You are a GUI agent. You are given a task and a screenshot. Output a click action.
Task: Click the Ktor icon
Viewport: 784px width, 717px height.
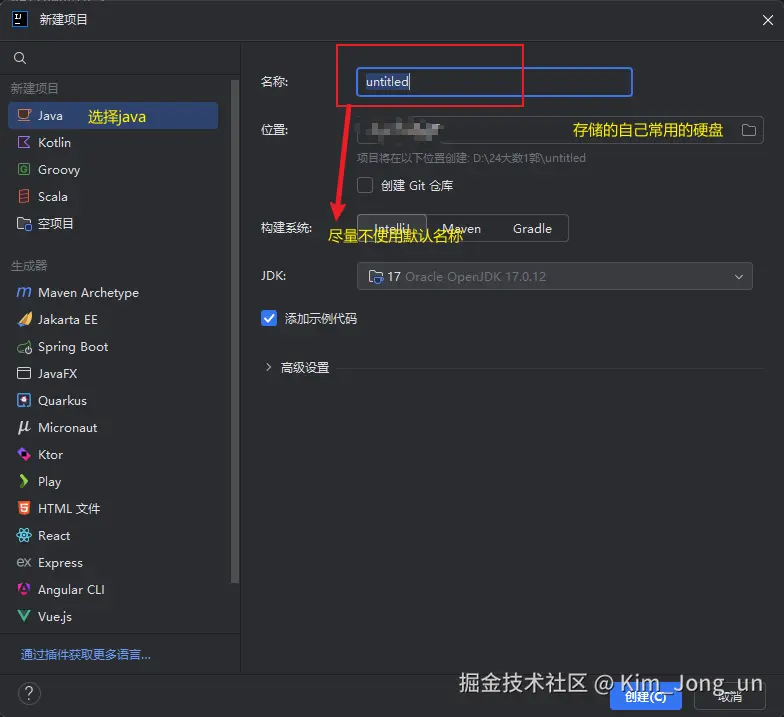tap(24, 454)
